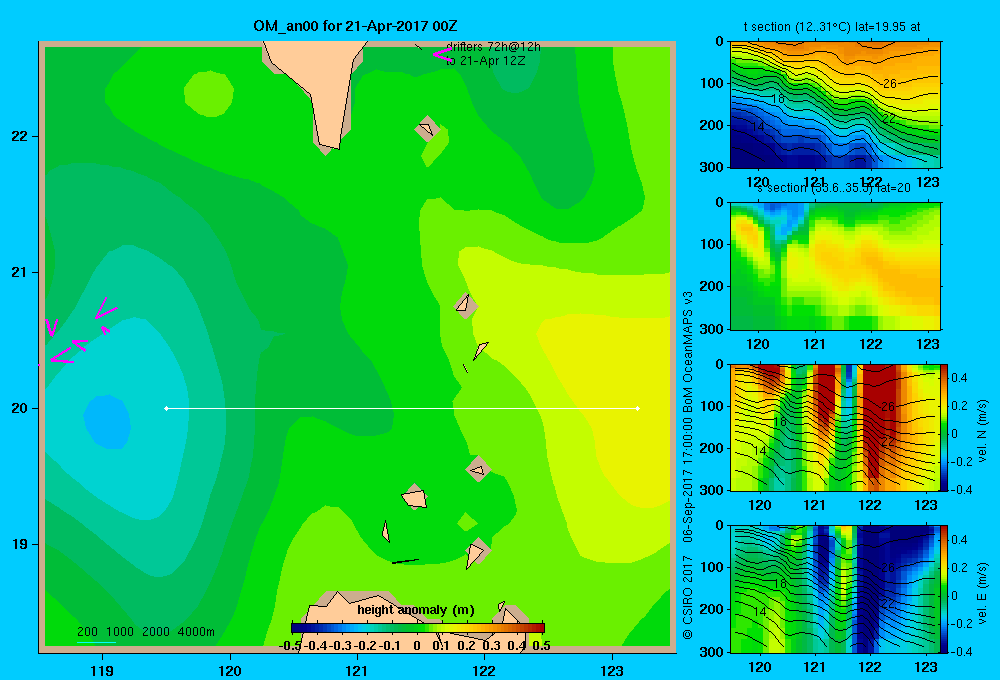
Task: Click the map title OM_an00 for 21-Apr-2017 00Z
Action: coord(355,26)
